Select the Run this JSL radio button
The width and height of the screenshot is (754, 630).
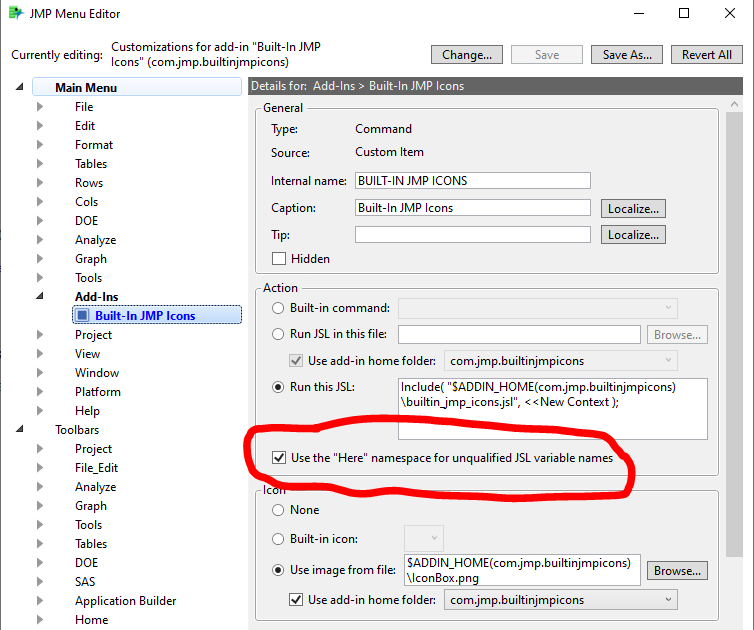point(278,387)
